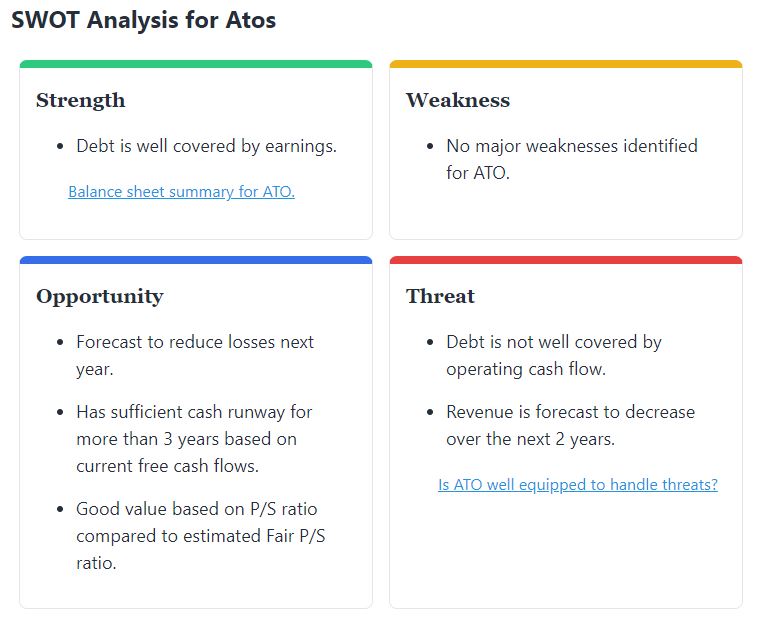
Task: Select the Opportunity card title
Action: 100,297
